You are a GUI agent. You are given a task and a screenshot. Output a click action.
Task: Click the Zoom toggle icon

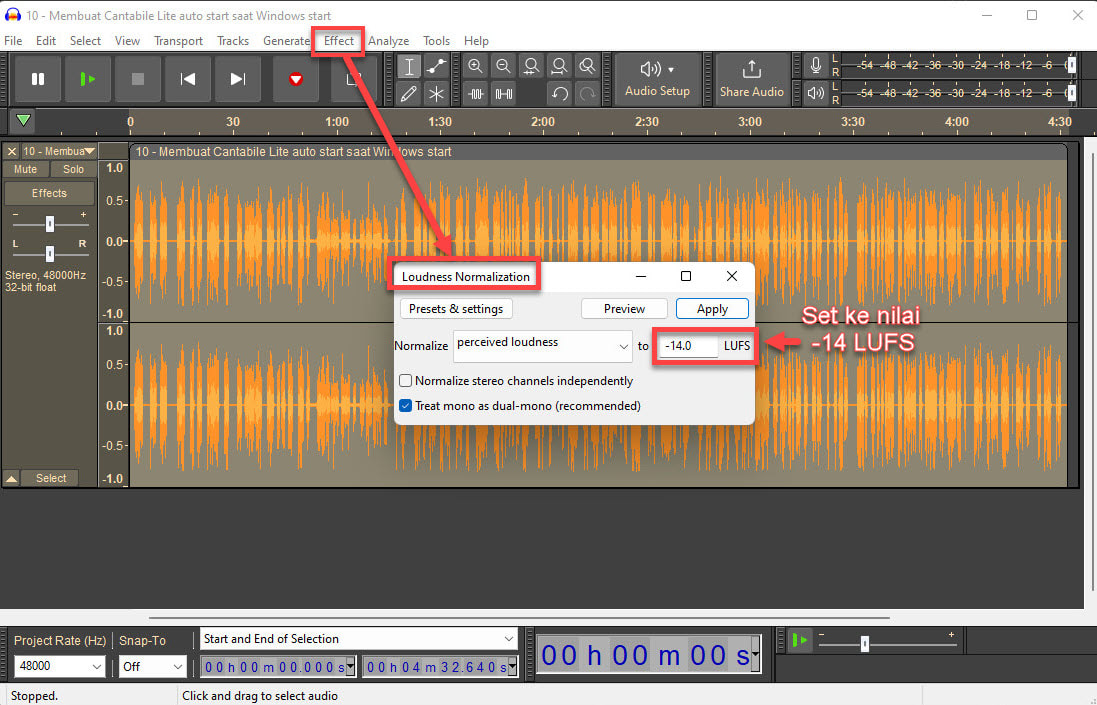(x=587, y=66)
